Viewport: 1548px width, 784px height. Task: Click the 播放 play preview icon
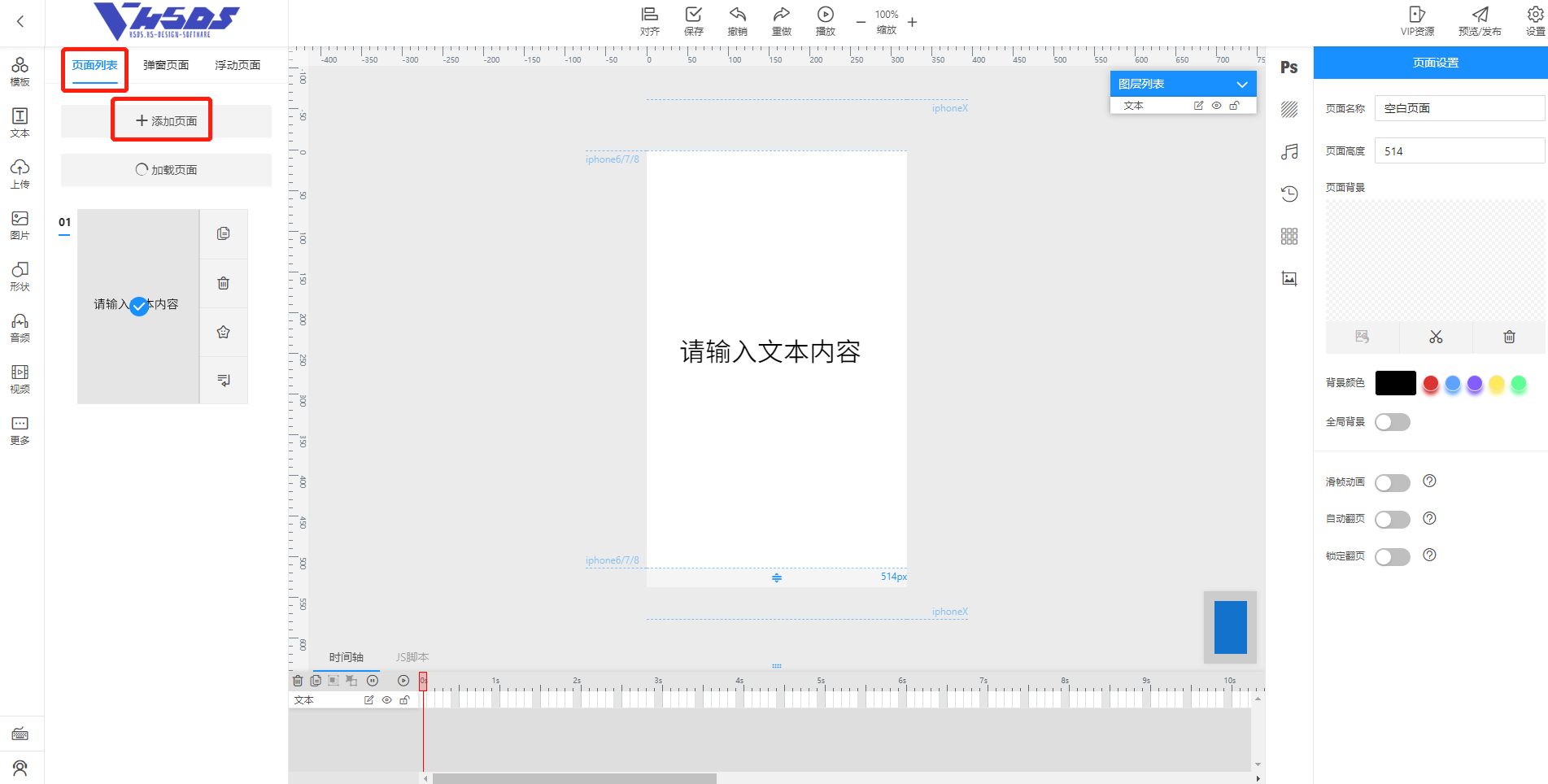[825, 21]
